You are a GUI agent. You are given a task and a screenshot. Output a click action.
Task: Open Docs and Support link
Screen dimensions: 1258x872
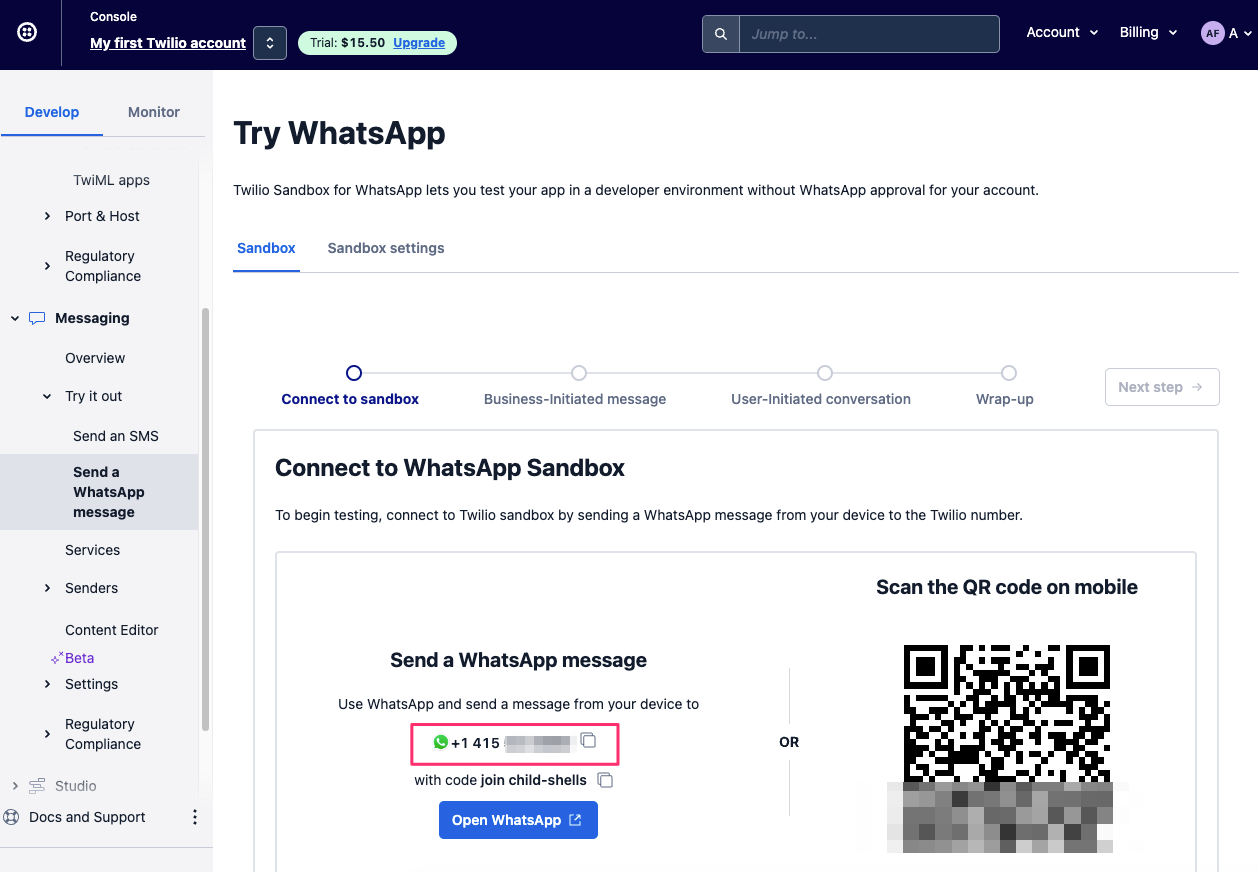(x=87, y=817)
